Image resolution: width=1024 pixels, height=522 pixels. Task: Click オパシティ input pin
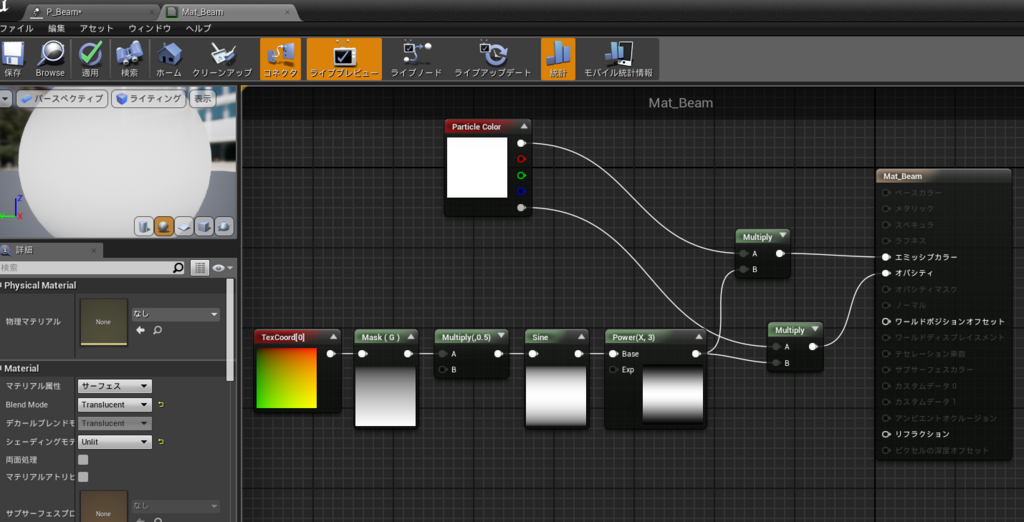[x=886, y=273]
